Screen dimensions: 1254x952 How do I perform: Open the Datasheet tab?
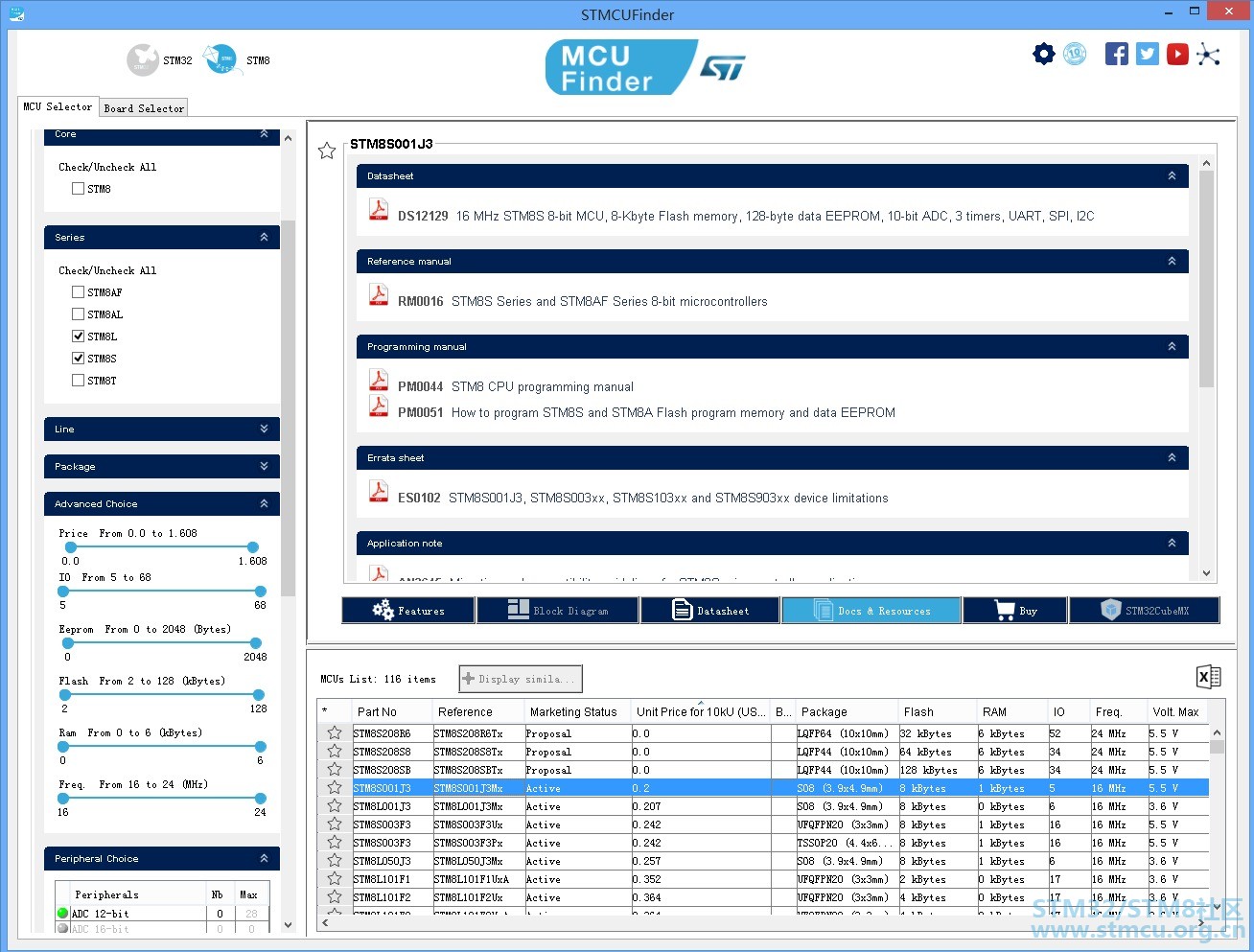pos(710,611)
